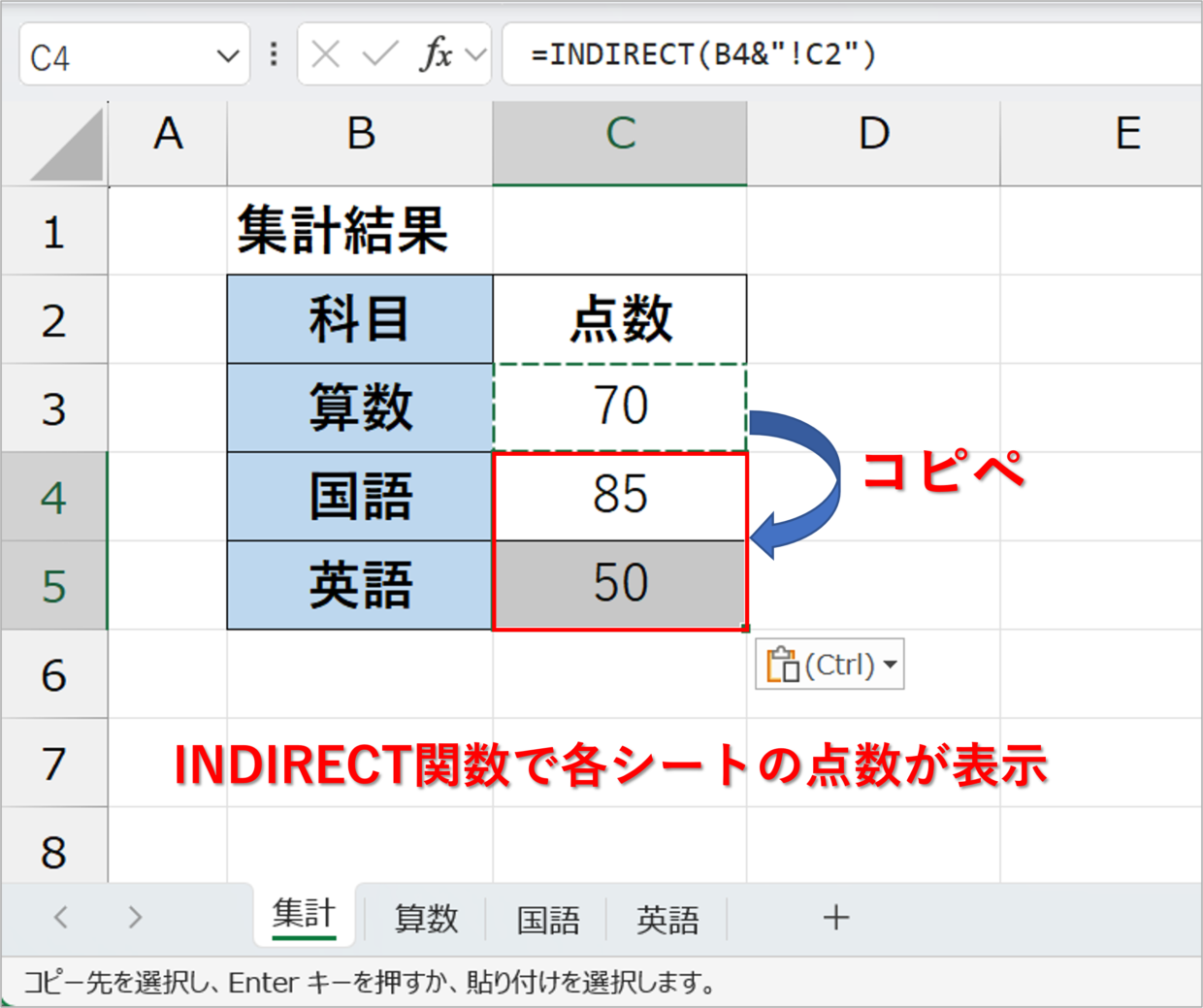Viewport: 1203px width, 1008px height.
Task: Expand the function list dropdown beside fx
Action: click(475, 55)
